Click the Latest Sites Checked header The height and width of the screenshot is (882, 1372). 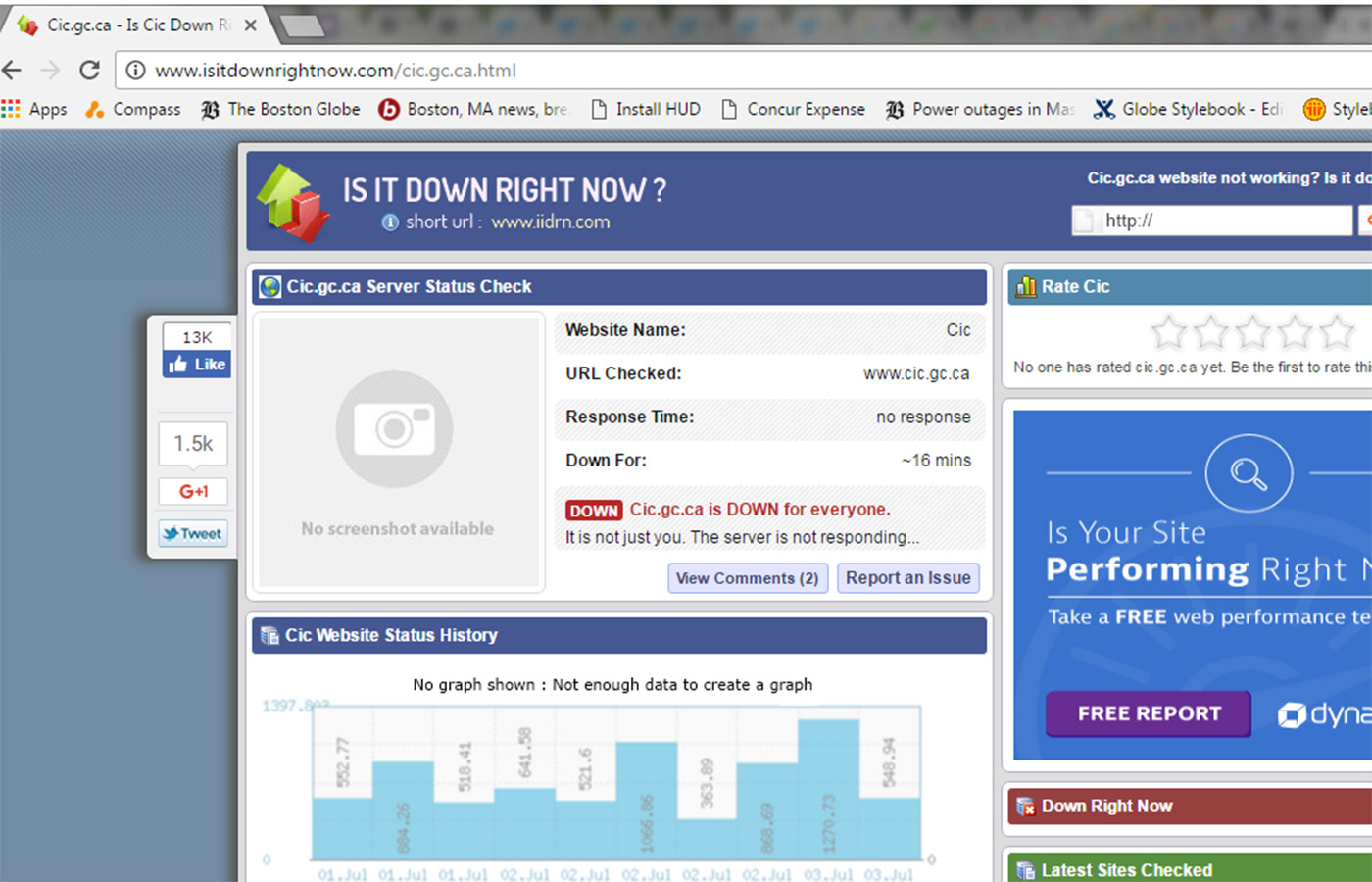tap(1190, 868)
